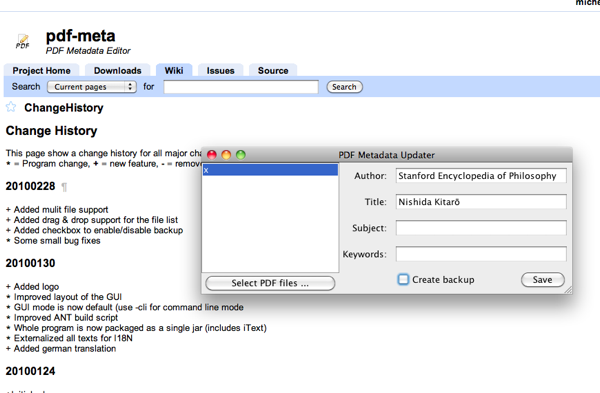Open the Source tab

point(273,70)
